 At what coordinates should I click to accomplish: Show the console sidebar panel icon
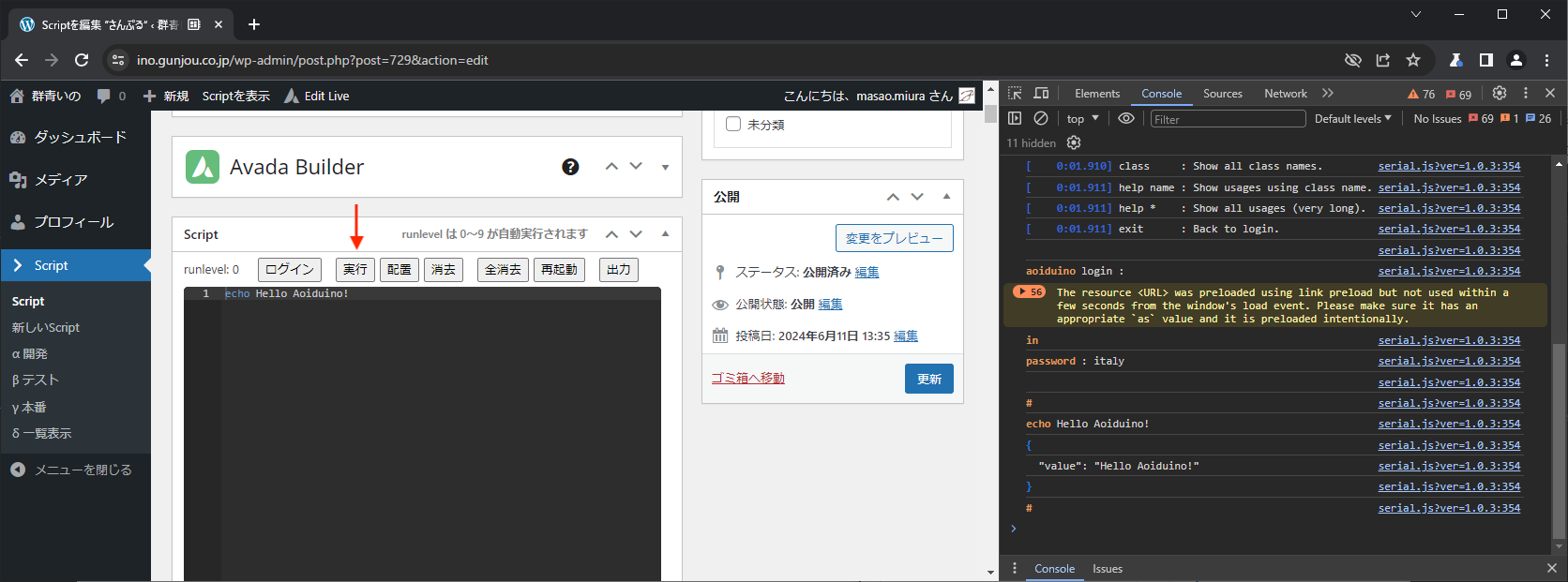click(x=1015, y=119)
